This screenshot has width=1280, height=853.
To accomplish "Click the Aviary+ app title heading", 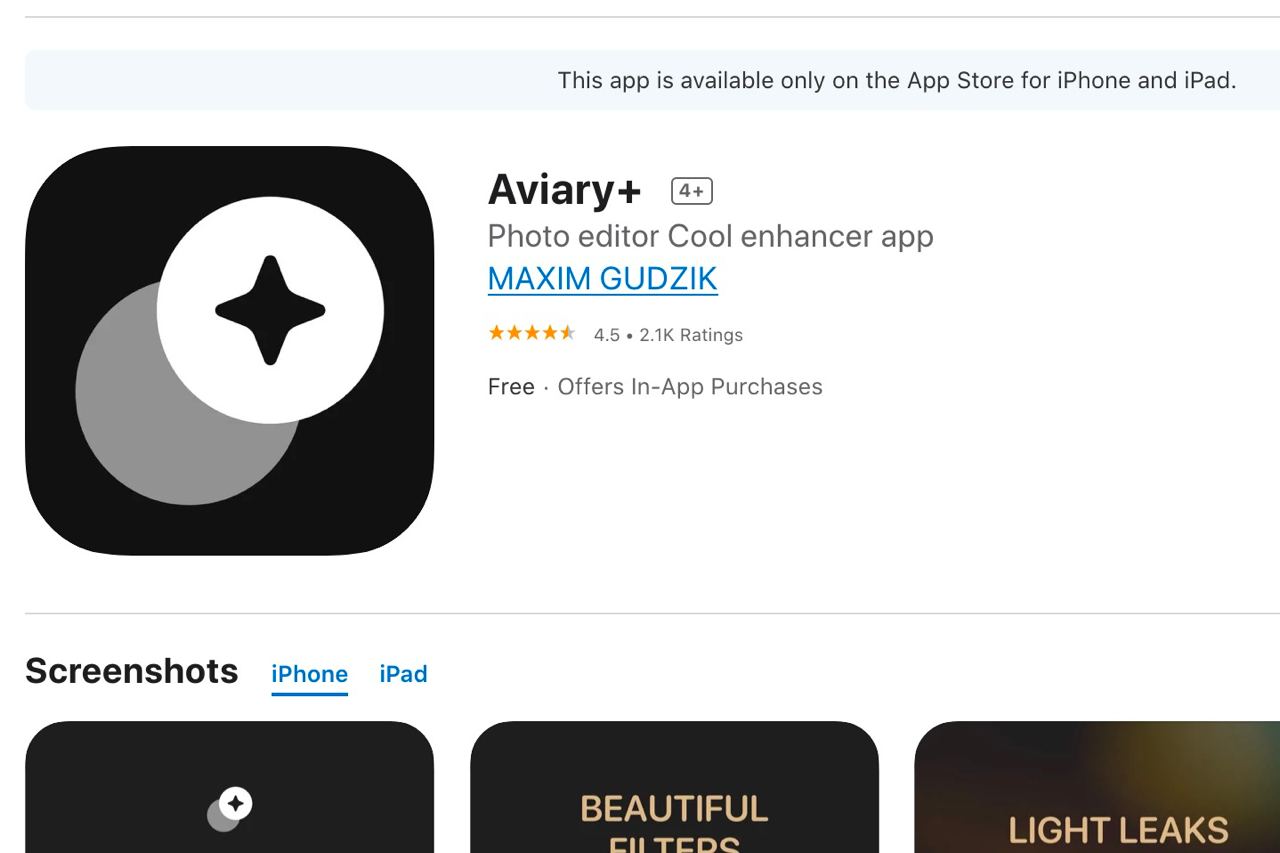I will point(564,189).
